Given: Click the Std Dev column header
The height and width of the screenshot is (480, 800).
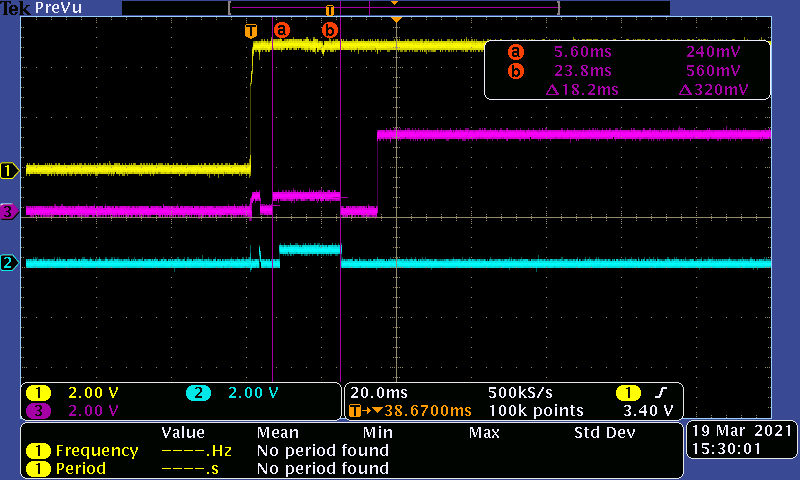Looking at the screenshot, I should tap(605, 433).
